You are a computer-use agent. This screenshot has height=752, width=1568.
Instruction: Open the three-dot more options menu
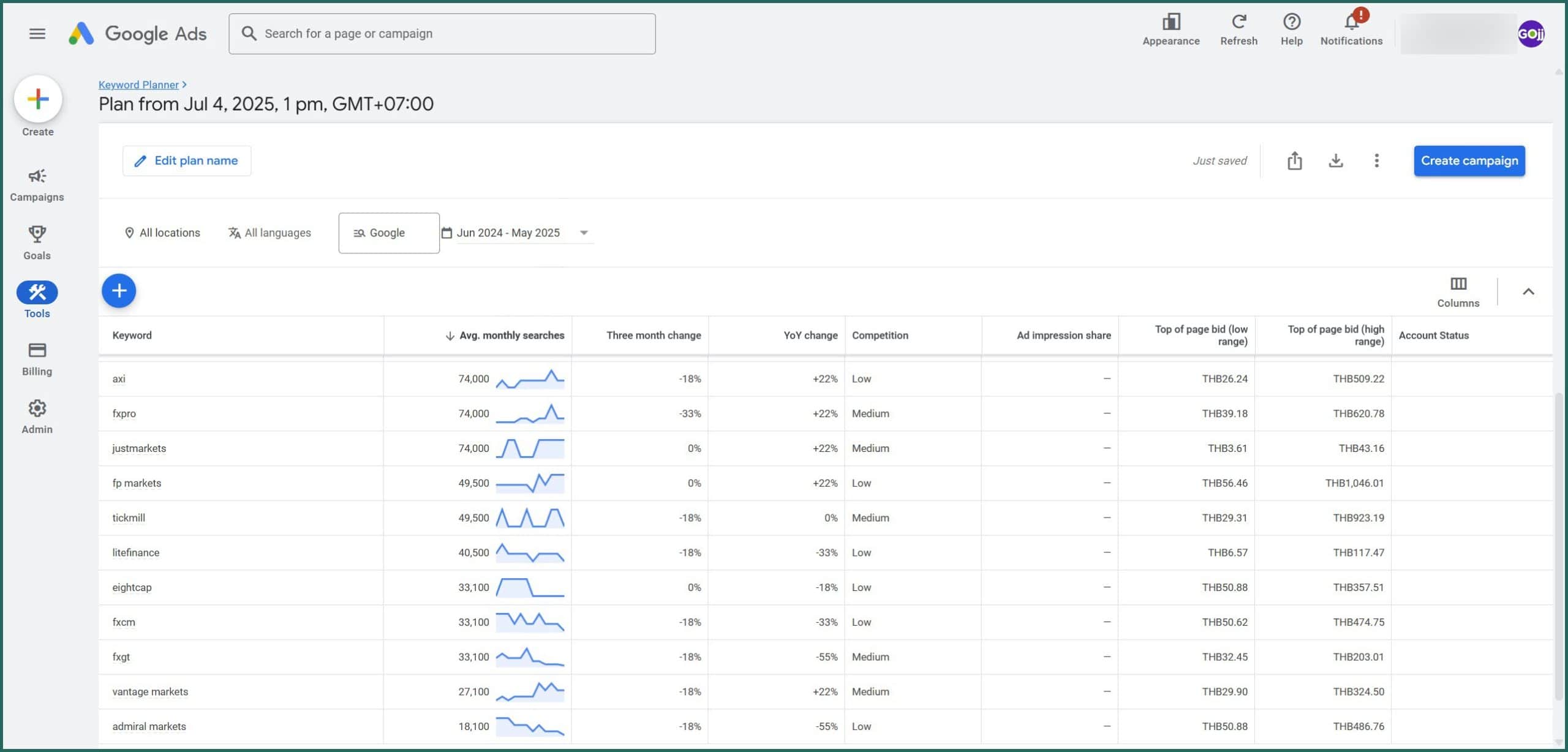tap(1376, 160)
